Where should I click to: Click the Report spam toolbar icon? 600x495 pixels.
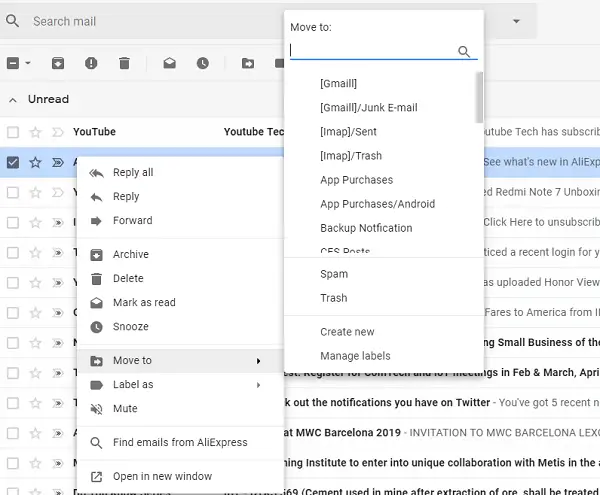pos(91,63)
